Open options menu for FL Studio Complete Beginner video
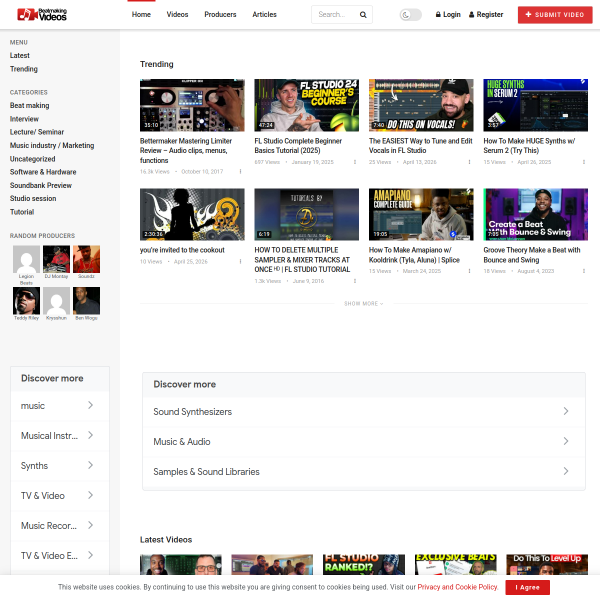 pos(355,162)
